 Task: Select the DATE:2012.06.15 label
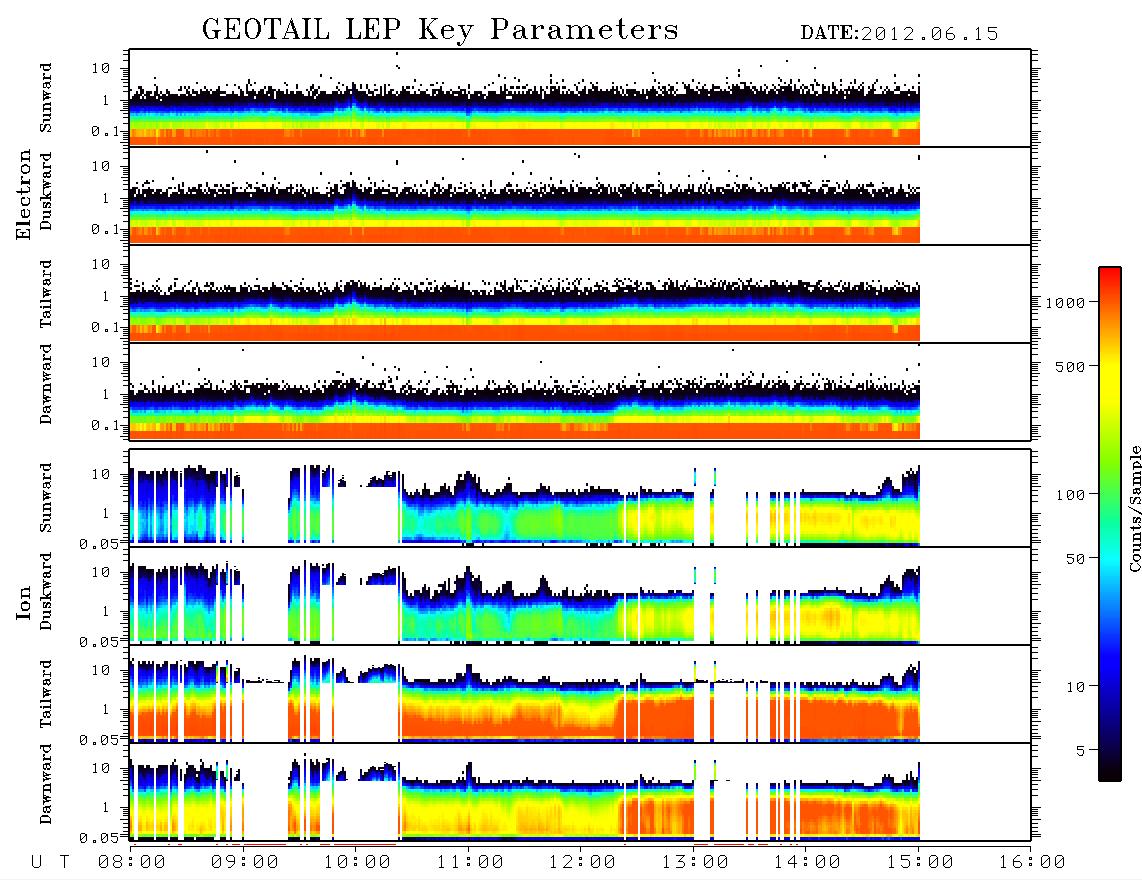point(899,34)
